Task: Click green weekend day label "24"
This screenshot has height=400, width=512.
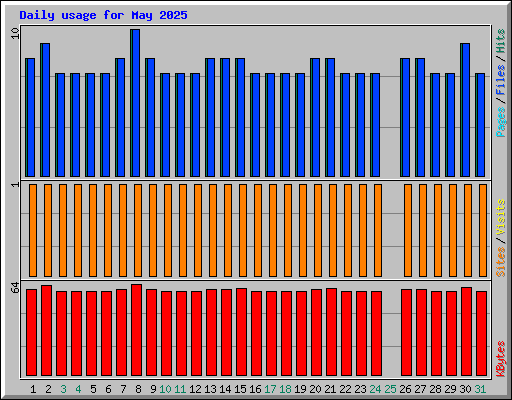Action: point(375,389)
